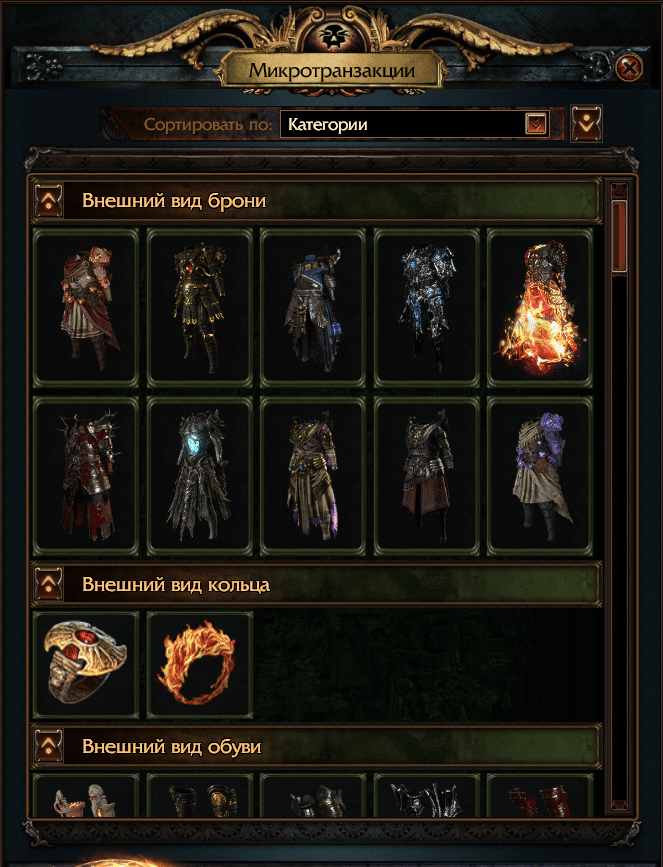Image resolution: width=663 pixels, height=867 pixels.
Task: Choose the blue coat armour skin
Action: click(x=312, y=308)
